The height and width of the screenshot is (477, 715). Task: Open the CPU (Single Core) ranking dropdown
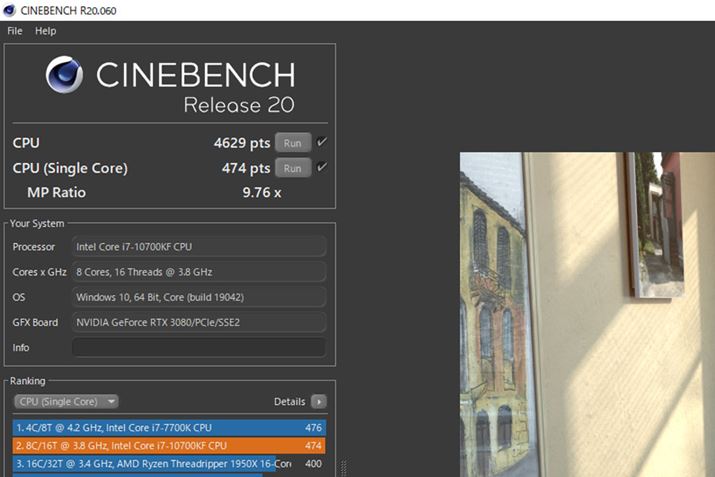pyautogui.click(x=66, y=401)
